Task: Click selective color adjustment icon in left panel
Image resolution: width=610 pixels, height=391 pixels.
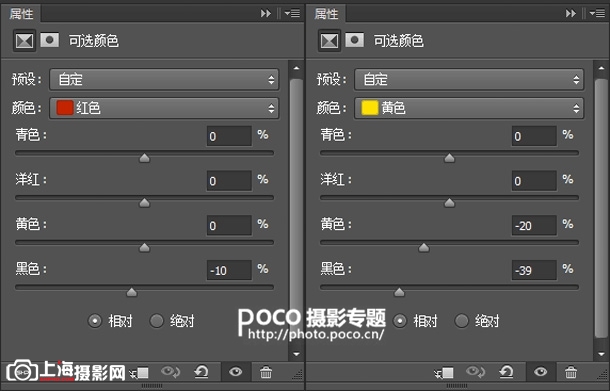Action: pos(25,40)
